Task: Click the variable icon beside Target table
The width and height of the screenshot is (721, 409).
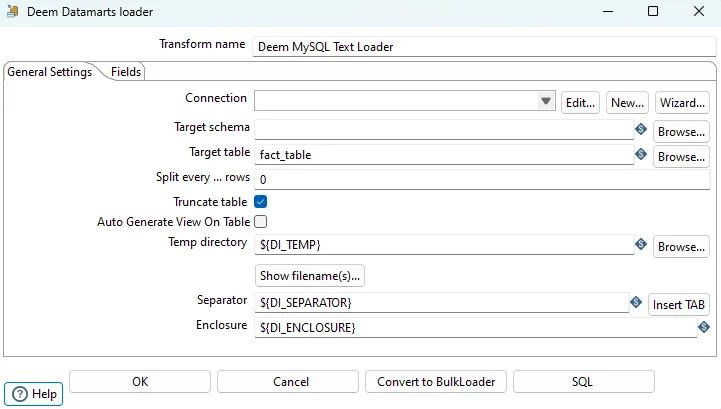Action: point(641,154)
